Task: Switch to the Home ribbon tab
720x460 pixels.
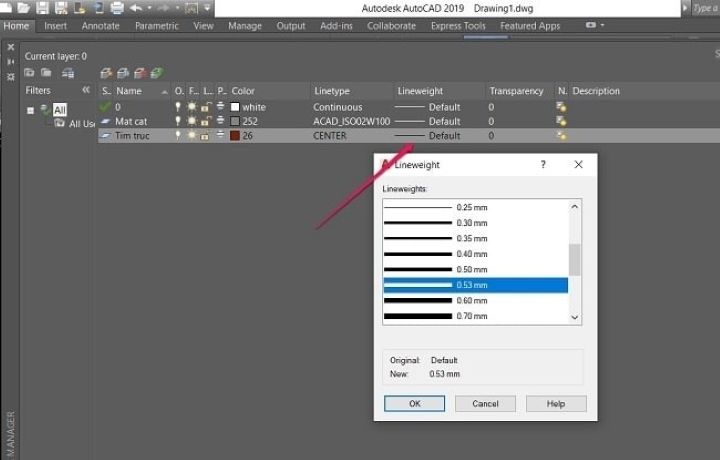Action: tap(16, 26)
